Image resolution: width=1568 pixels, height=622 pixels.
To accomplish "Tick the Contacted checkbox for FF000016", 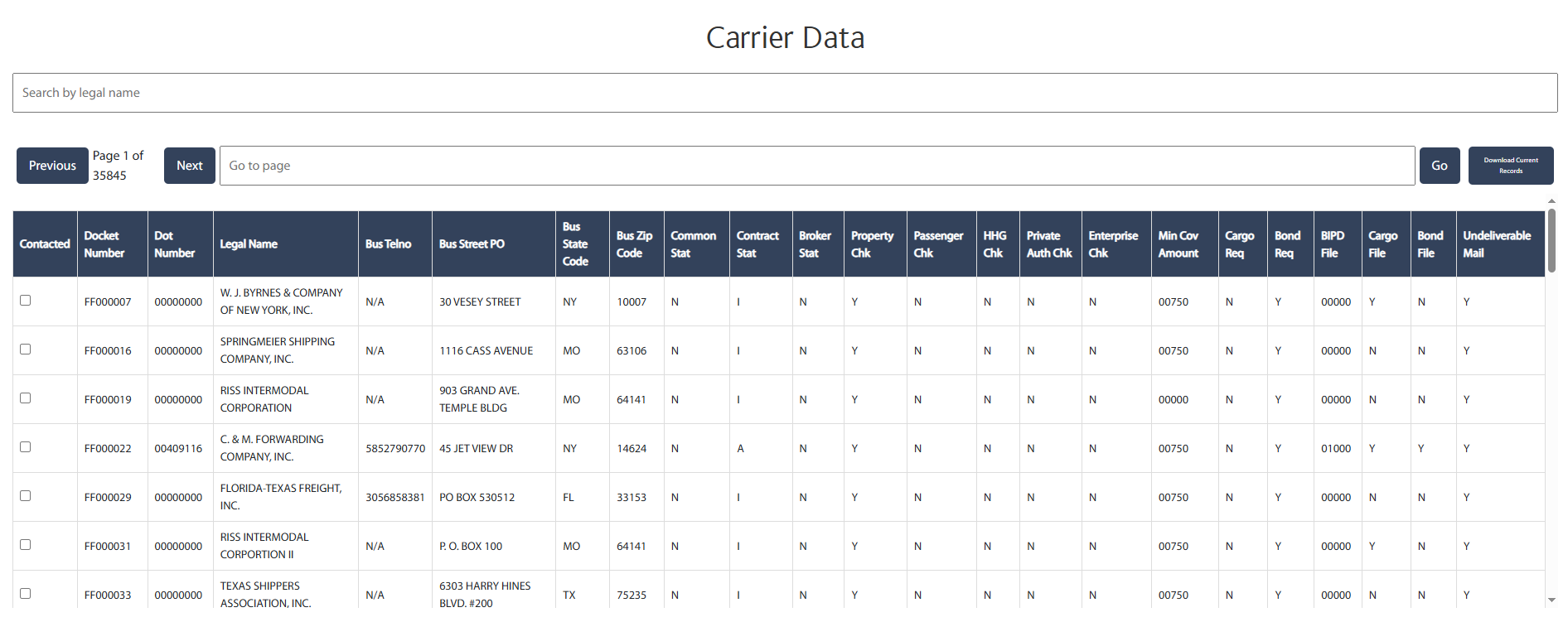I will (26, 350).
